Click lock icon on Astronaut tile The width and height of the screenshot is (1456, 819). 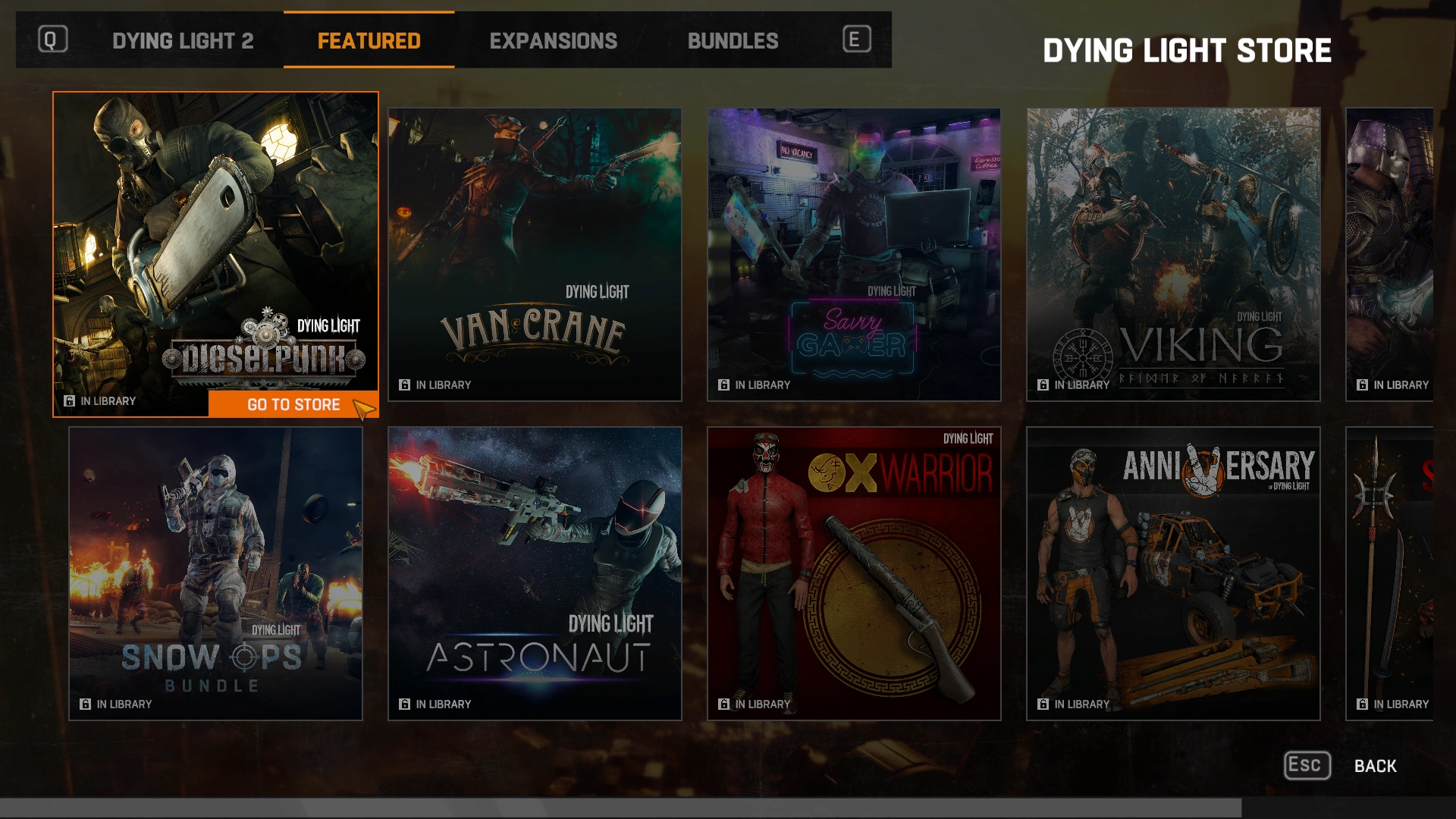(405, 704)
